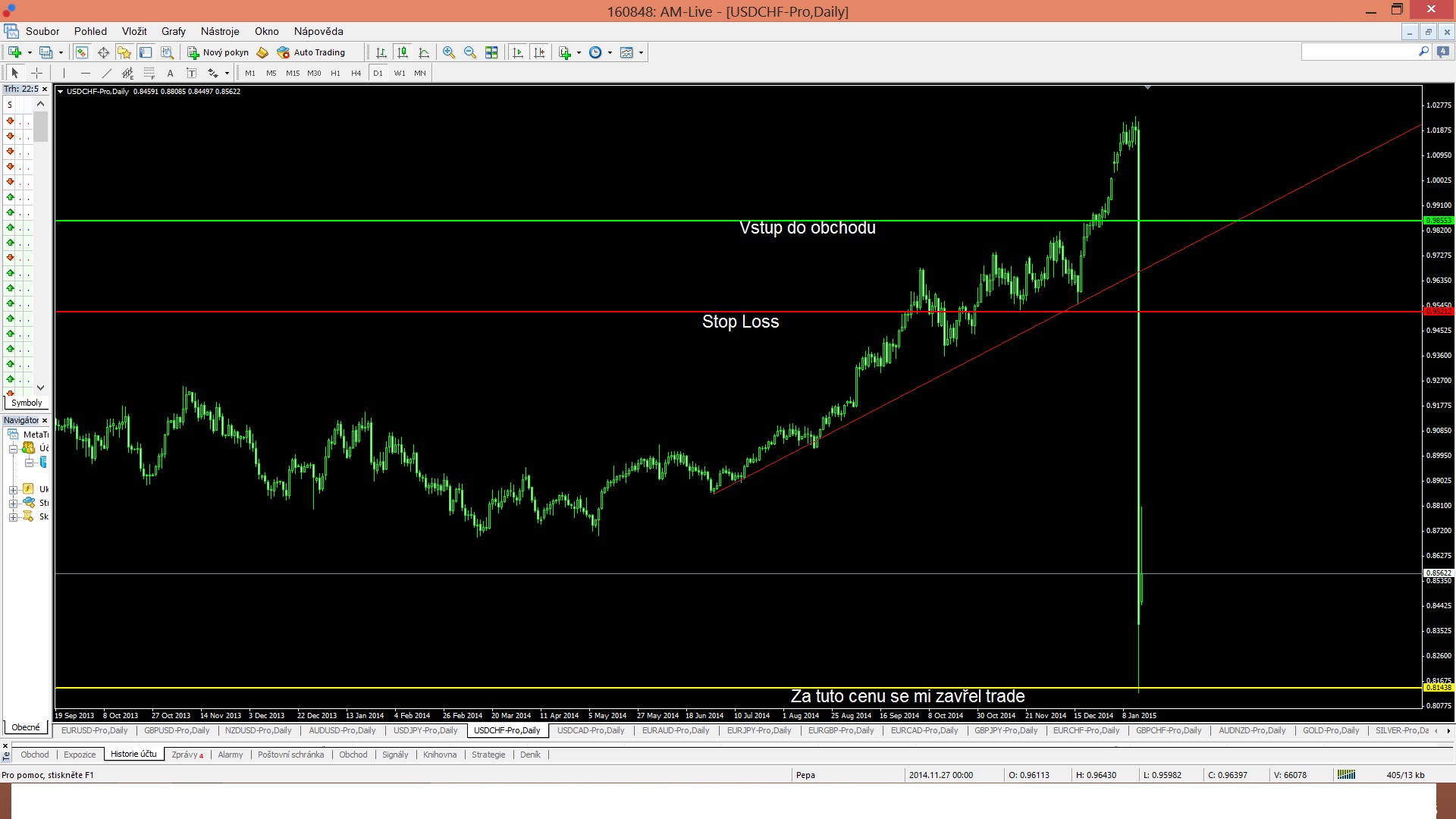
Task: Open USDCHF-Pro,Daily chart title dropdown triangle
Action: click(x=61, y=91)
